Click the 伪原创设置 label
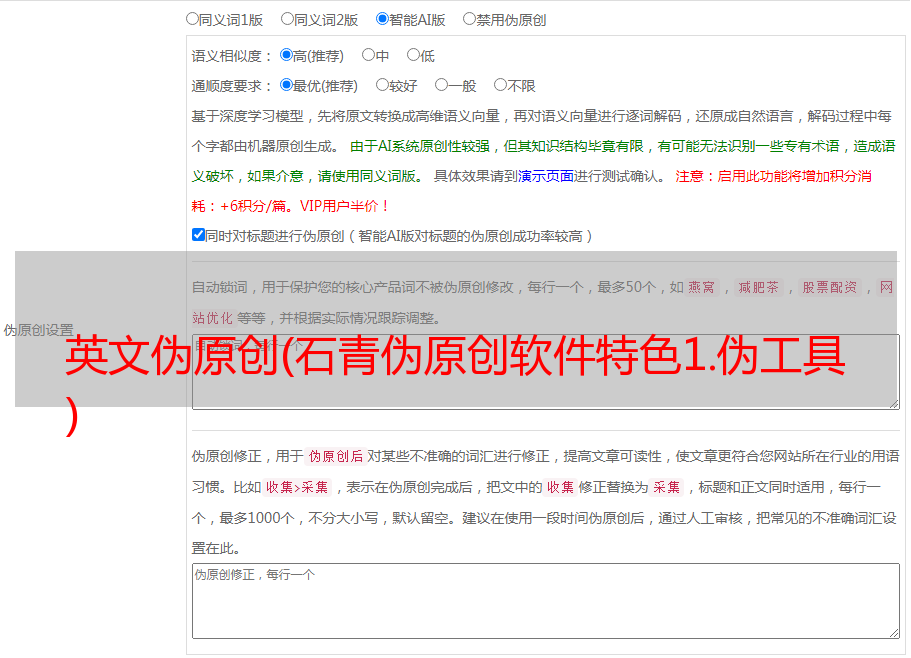This screenshot has width=911, height=658. (x=38, y=330)
